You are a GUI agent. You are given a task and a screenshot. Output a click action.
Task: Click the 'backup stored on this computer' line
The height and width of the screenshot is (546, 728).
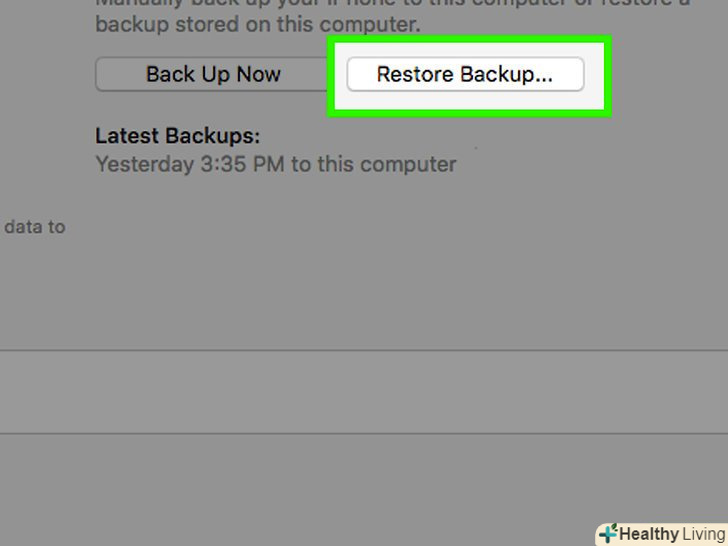[258, 23]
